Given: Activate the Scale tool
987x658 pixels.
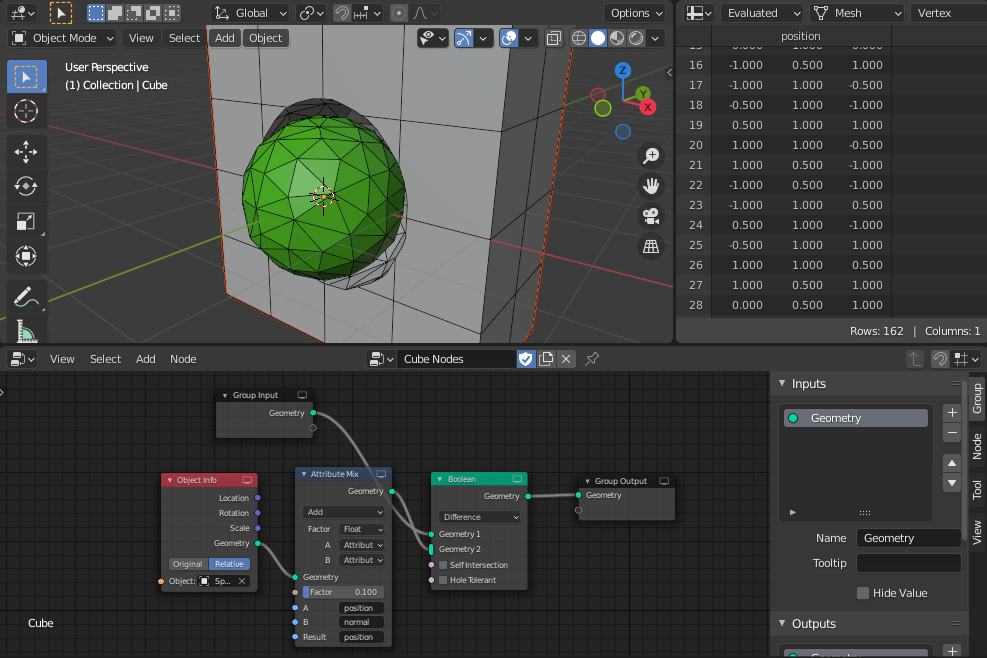Looking at the screenshot, I should click(x=26, y=221).
